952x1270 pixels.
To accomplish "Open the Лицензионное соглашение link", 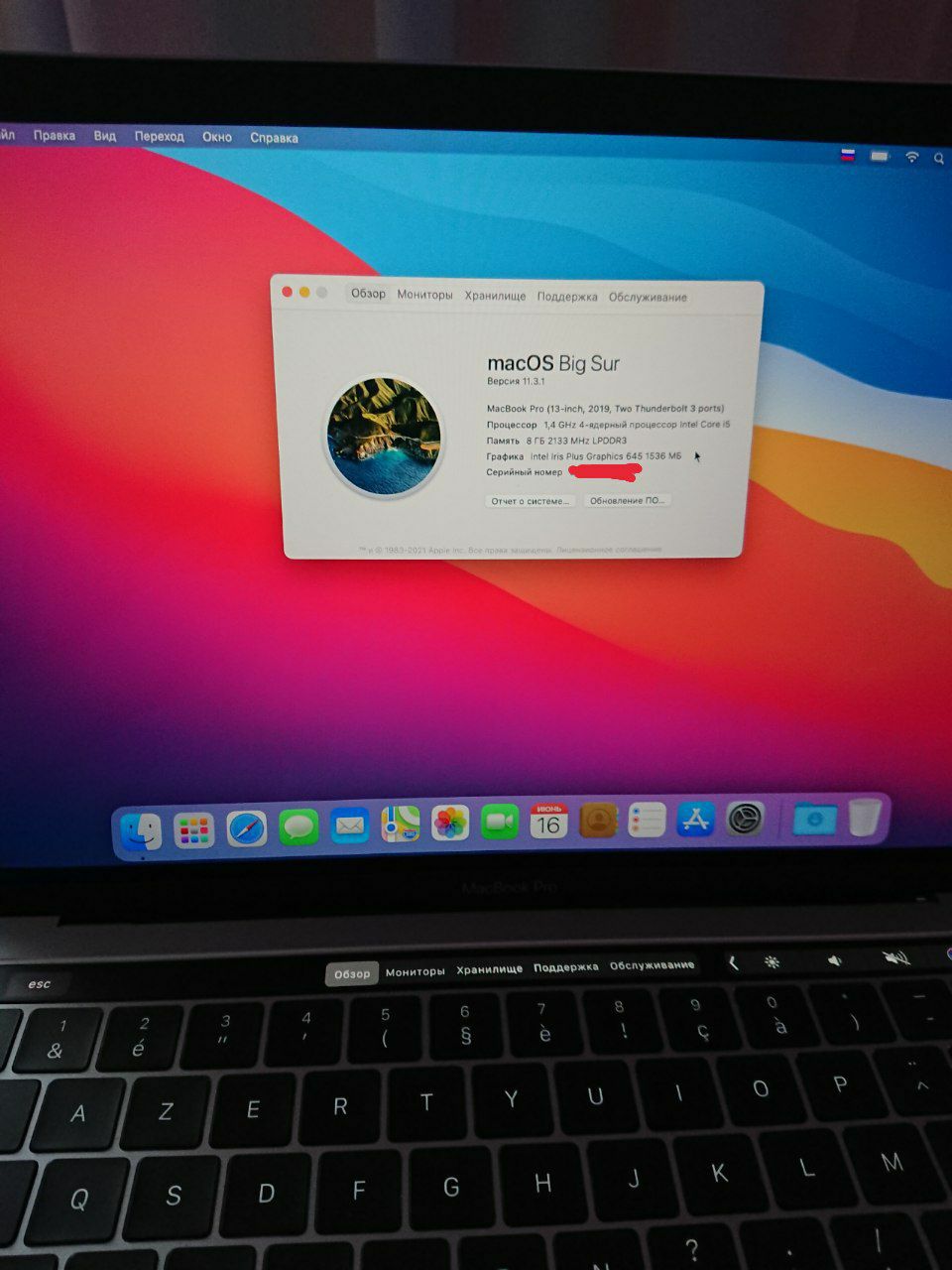I will coord(609,549).
